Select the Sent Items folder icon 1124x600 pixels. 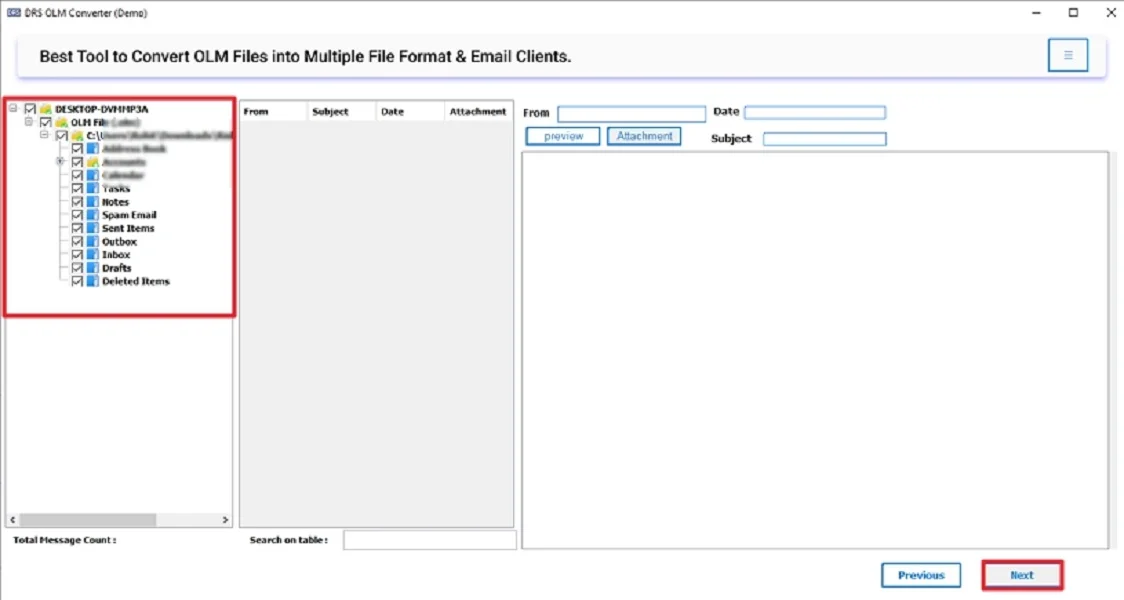(x=92, y=228)
